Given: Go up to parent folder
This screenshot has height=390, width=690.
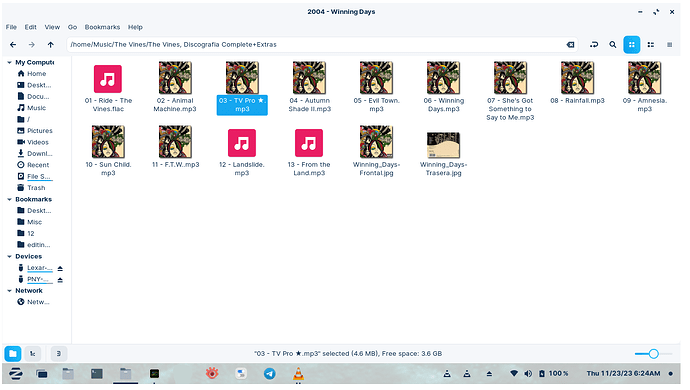Looking at the screenshot, I should [51, 44].
